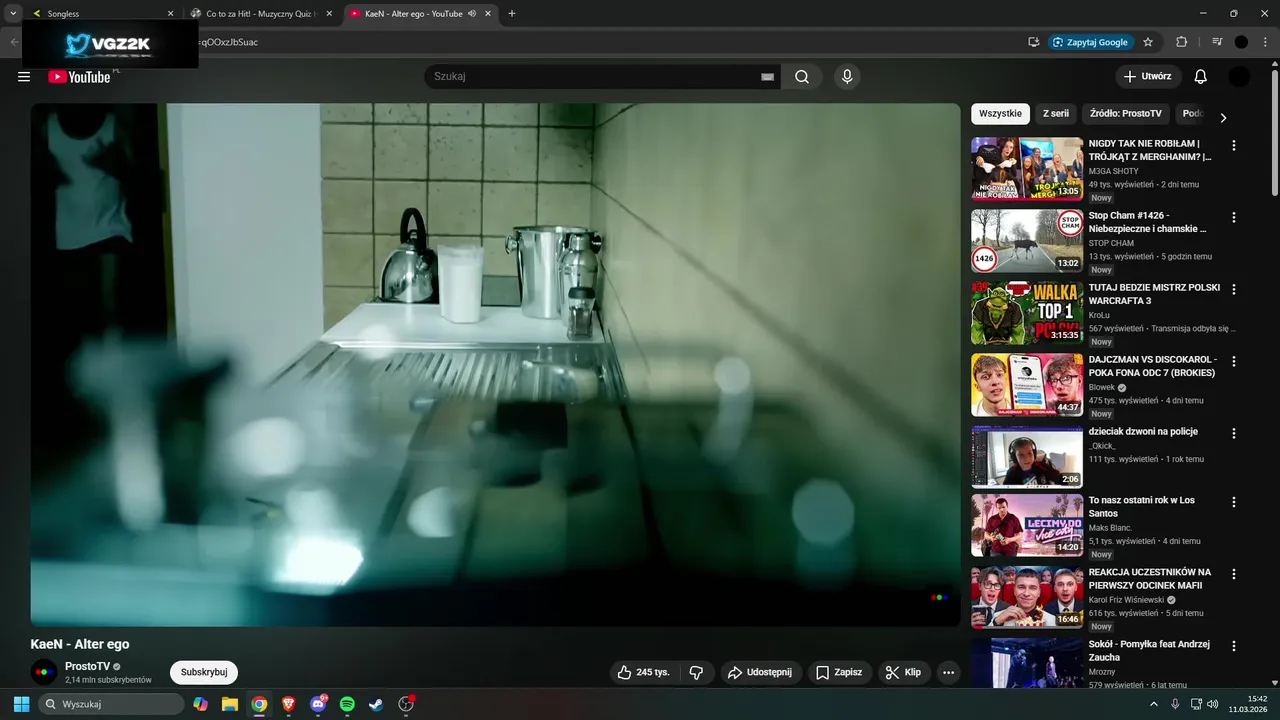Click the Zapytaj Google button
This screenshot has height=720, width=1280.
(1091, 42)
